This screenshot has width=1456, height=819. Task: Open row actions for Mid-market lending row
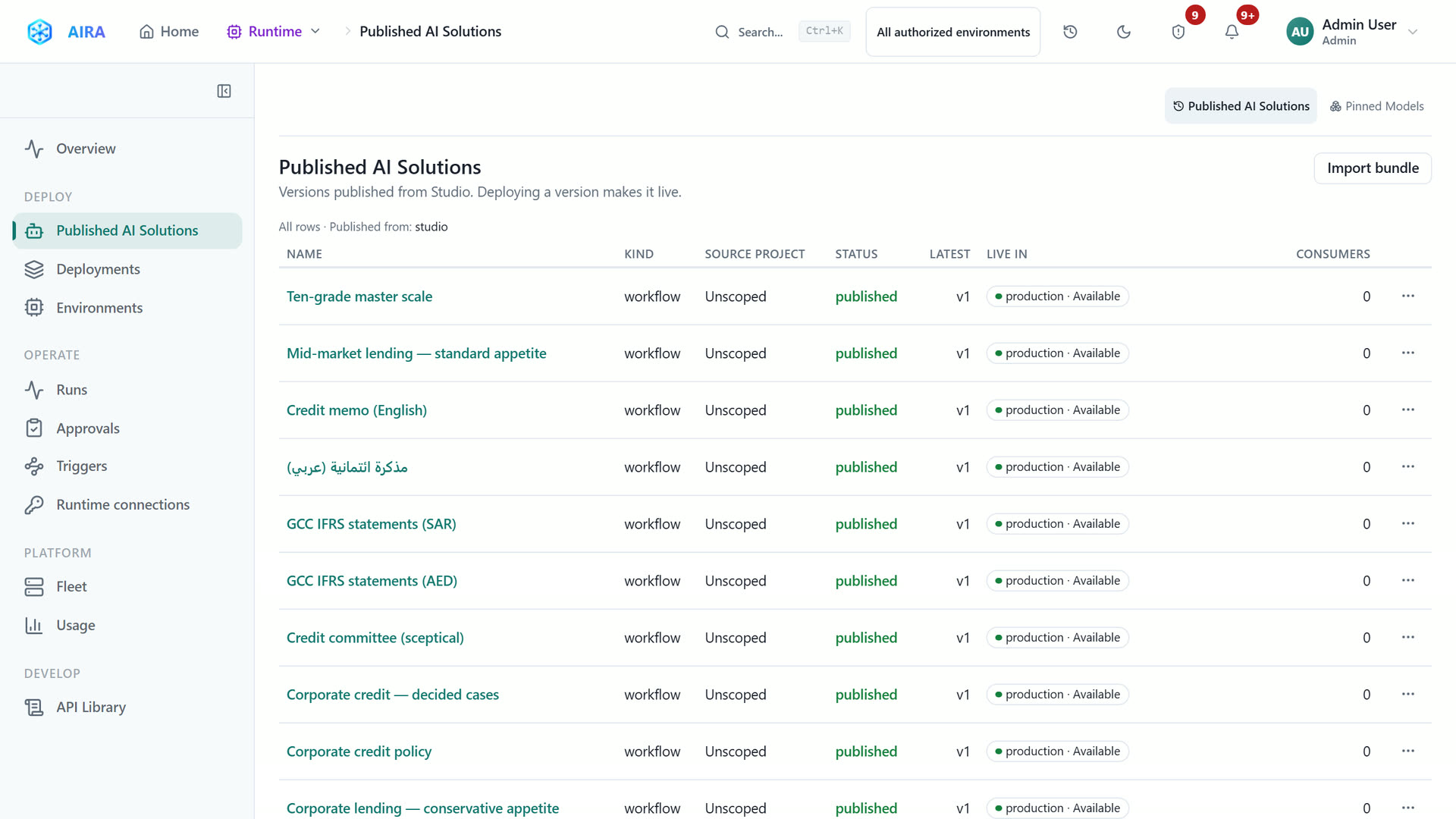pyautogui.click(x=1408, y=353)
